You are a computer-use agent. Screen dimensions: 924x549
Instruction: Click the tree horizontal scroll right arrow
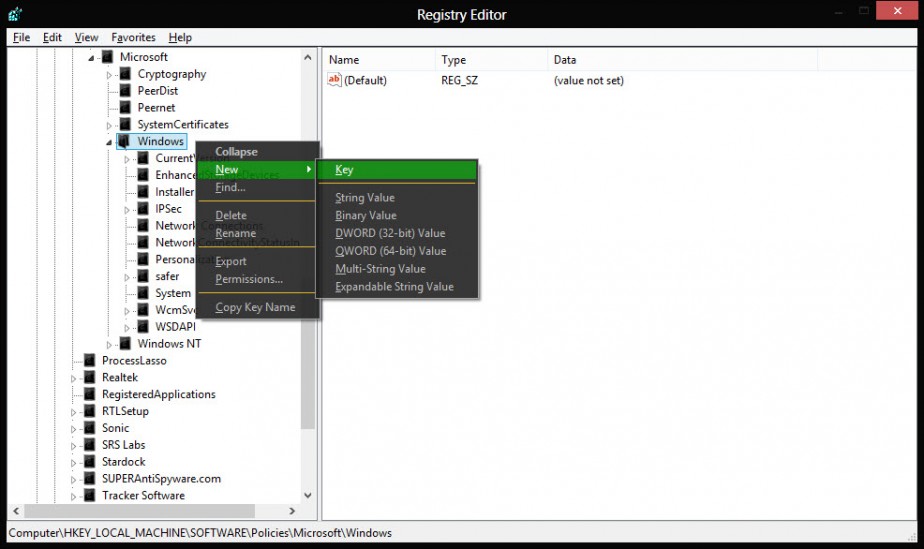coord(292,511)
